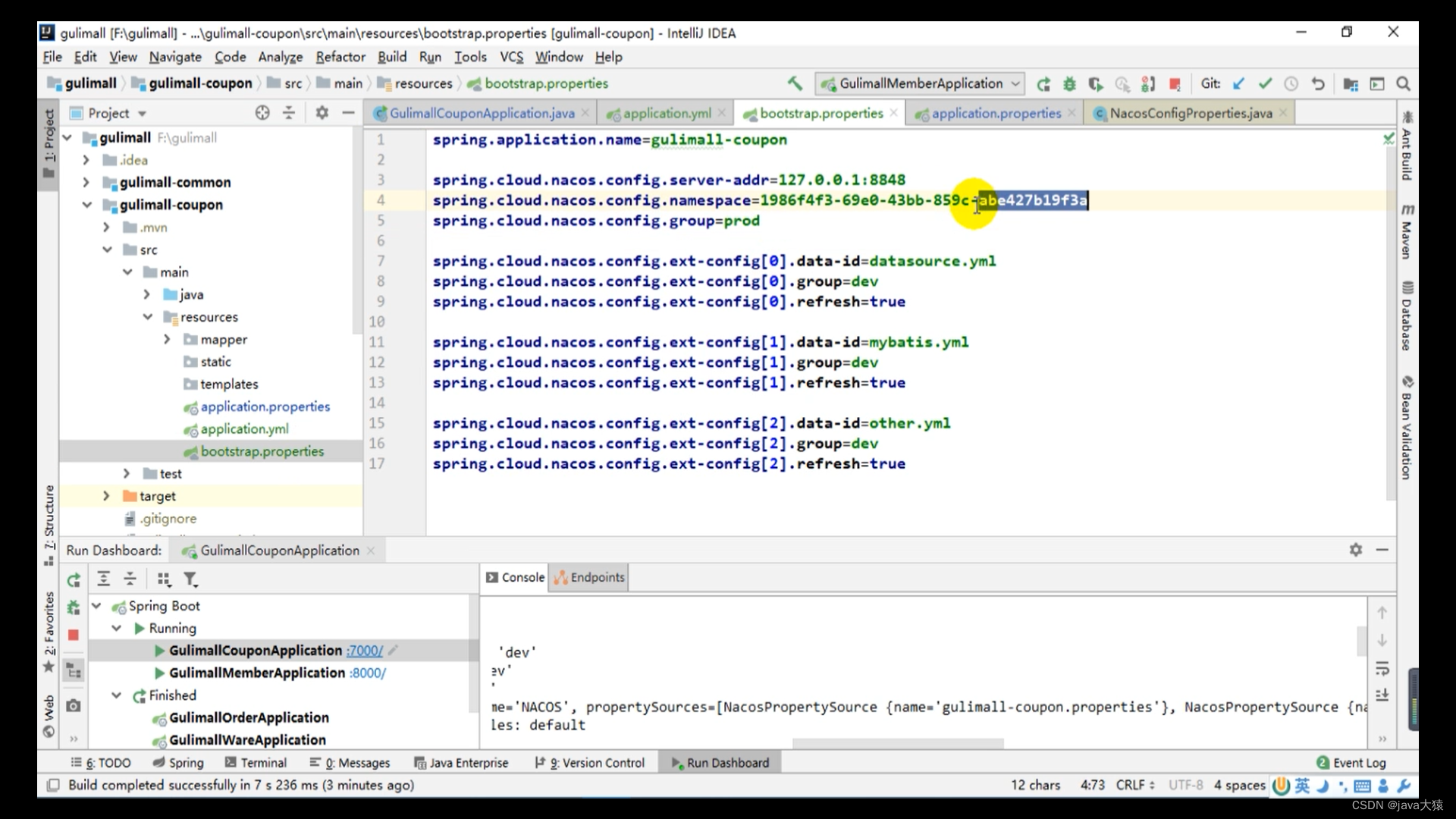Click the Rerun icon in Run Dashboard
This screenshot has height=819, width=1456.
point(74,581)
